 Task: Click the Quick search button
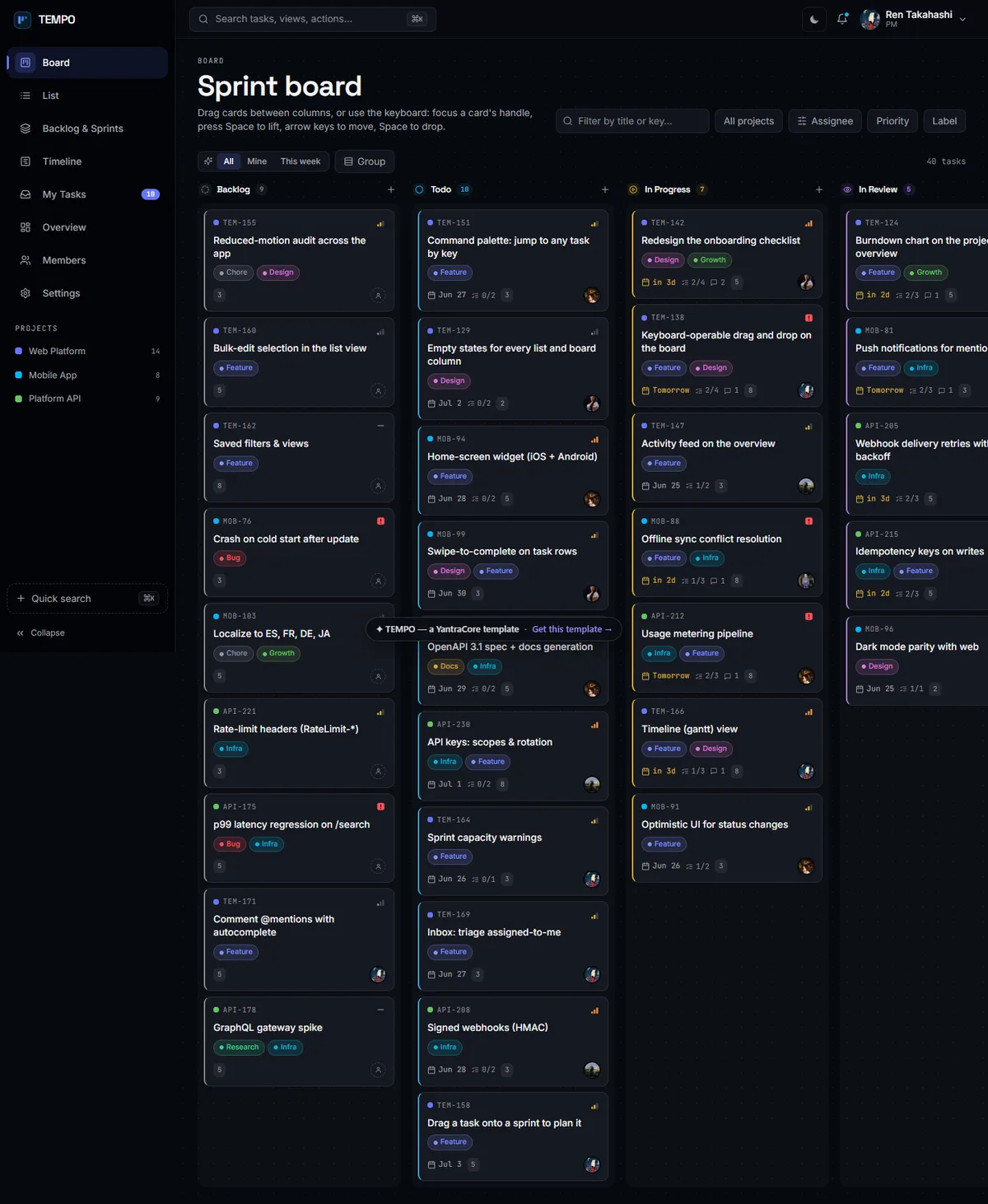[87, 599]
